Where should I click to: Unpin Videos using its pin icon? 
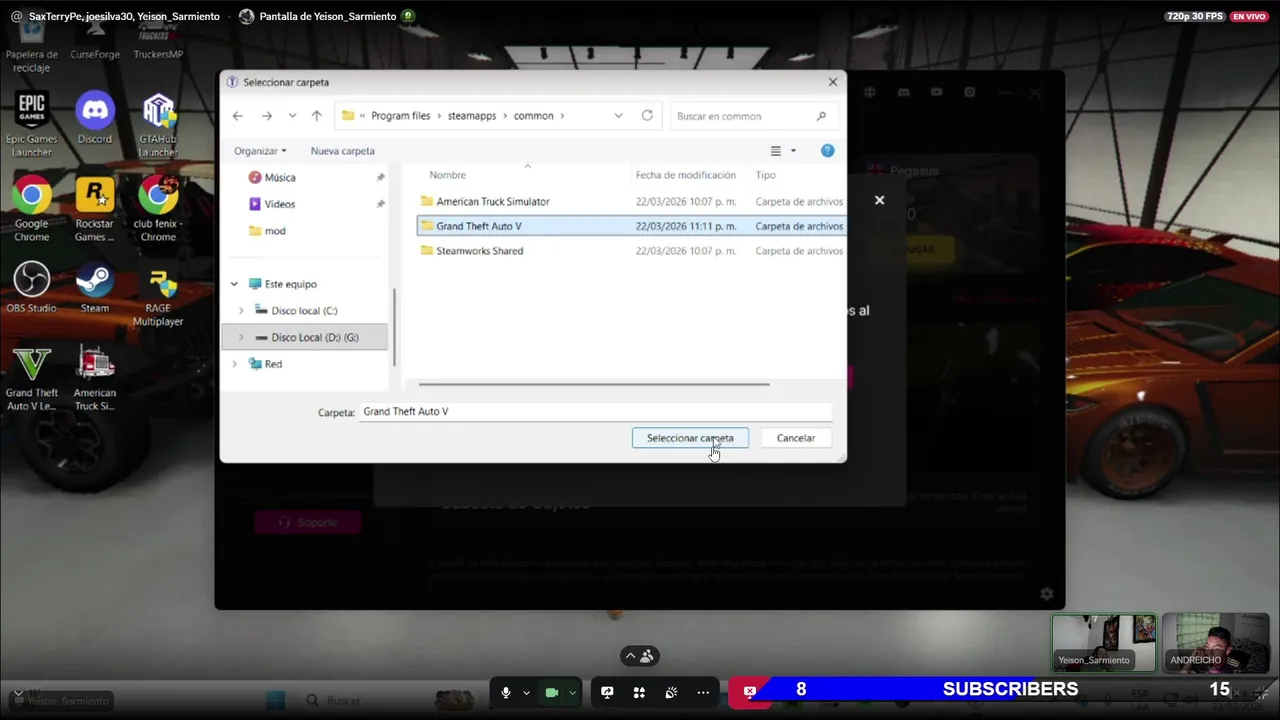(380, 204)
